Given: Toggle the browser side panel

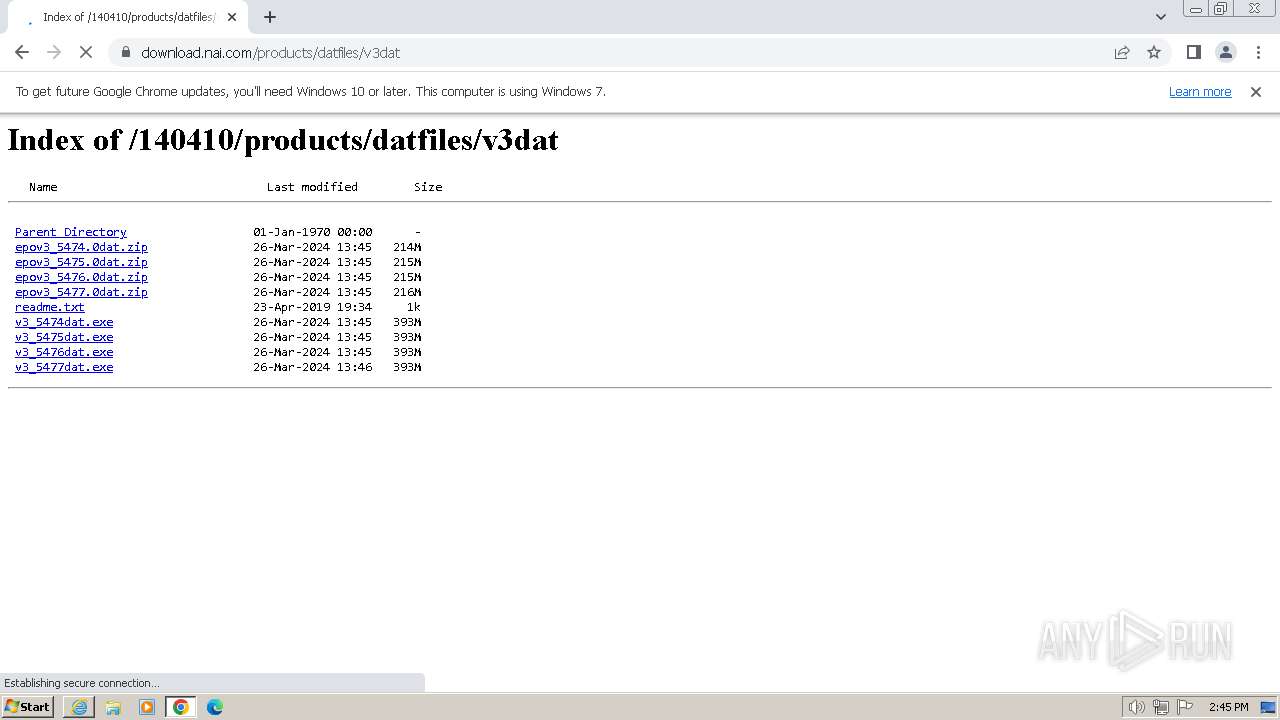Looking at the screenshot, I should pyautogui.click(x=1193, y=52).
